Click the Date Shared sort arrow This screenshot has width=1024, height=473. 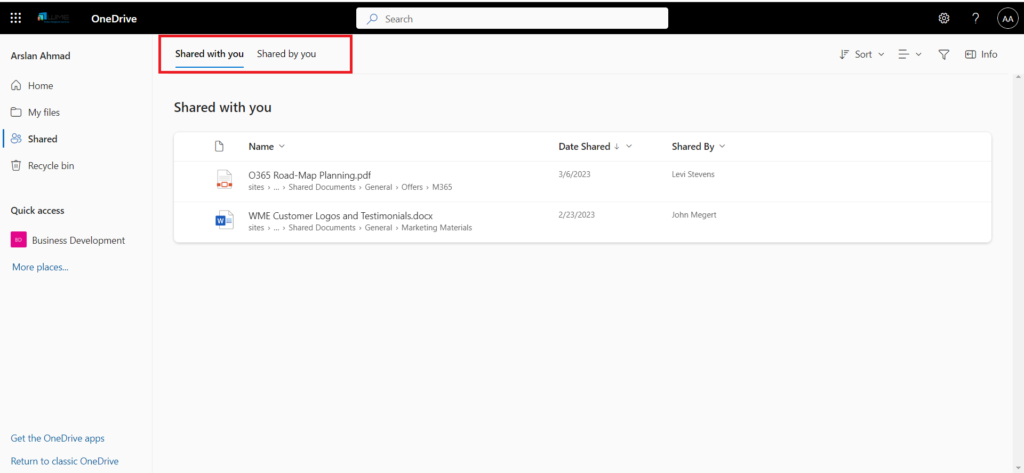point(616,146)
